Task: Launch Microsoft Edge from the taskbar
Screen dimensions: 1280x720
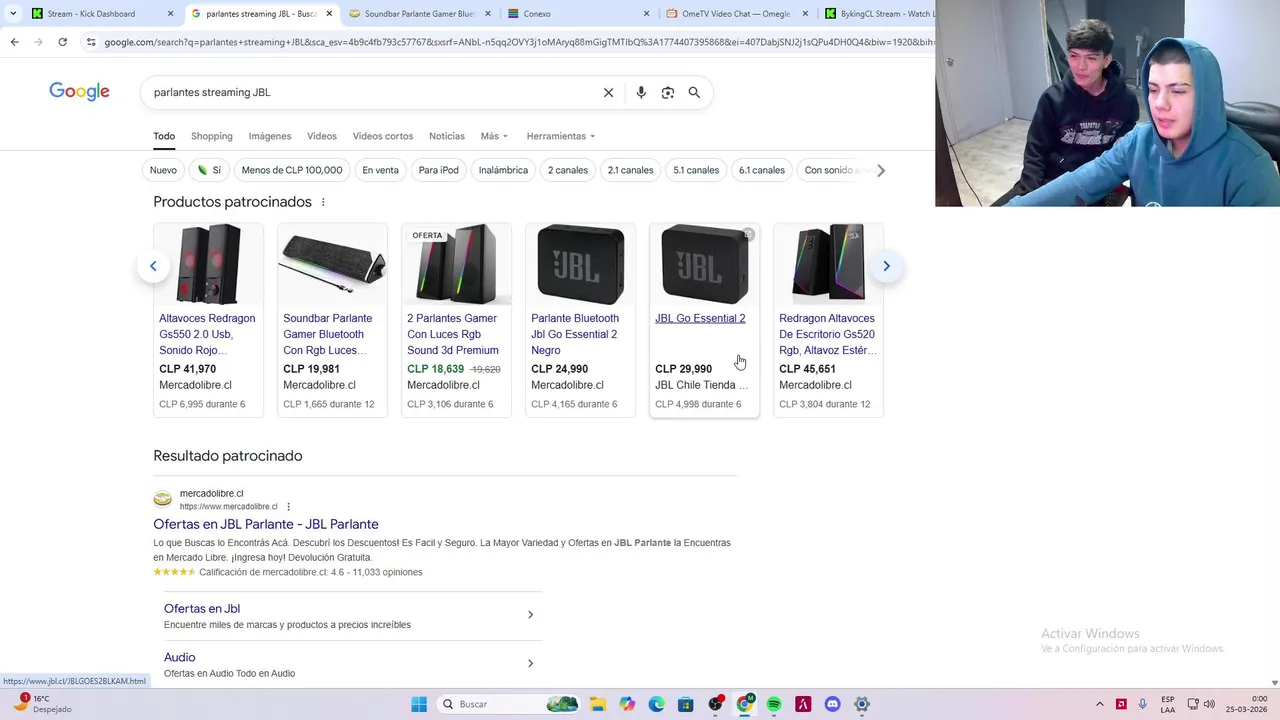Action: click(656, 704)
